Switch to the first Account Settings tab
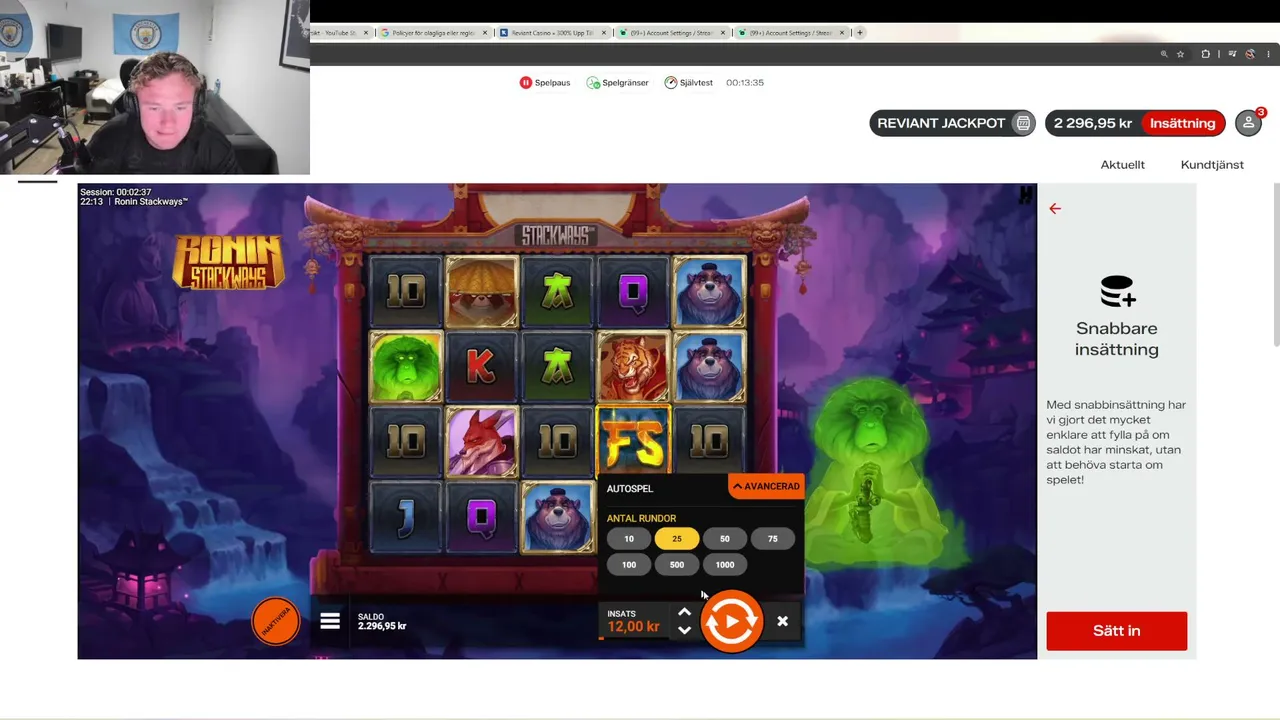 tap(672, 33)
